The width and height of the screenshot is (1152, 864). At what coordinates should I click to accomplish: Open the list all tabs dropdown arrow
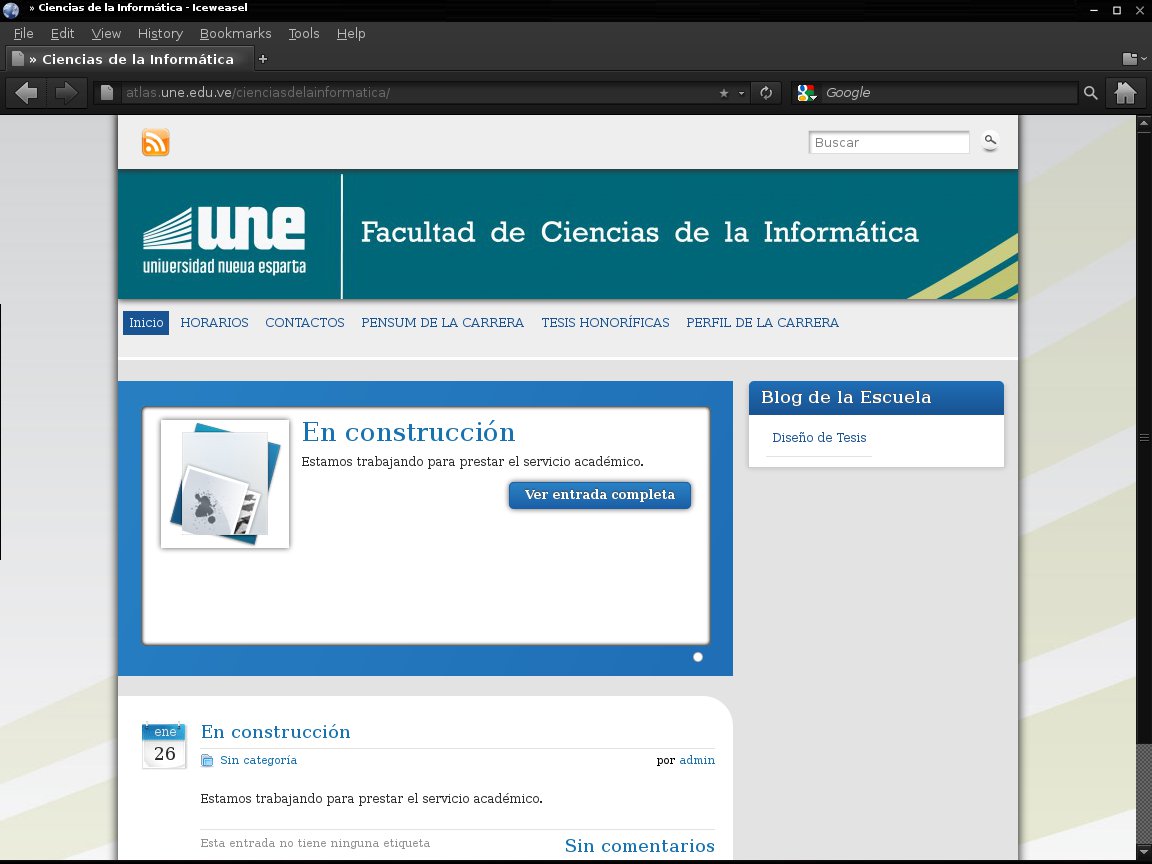(x=1144, y=59)
